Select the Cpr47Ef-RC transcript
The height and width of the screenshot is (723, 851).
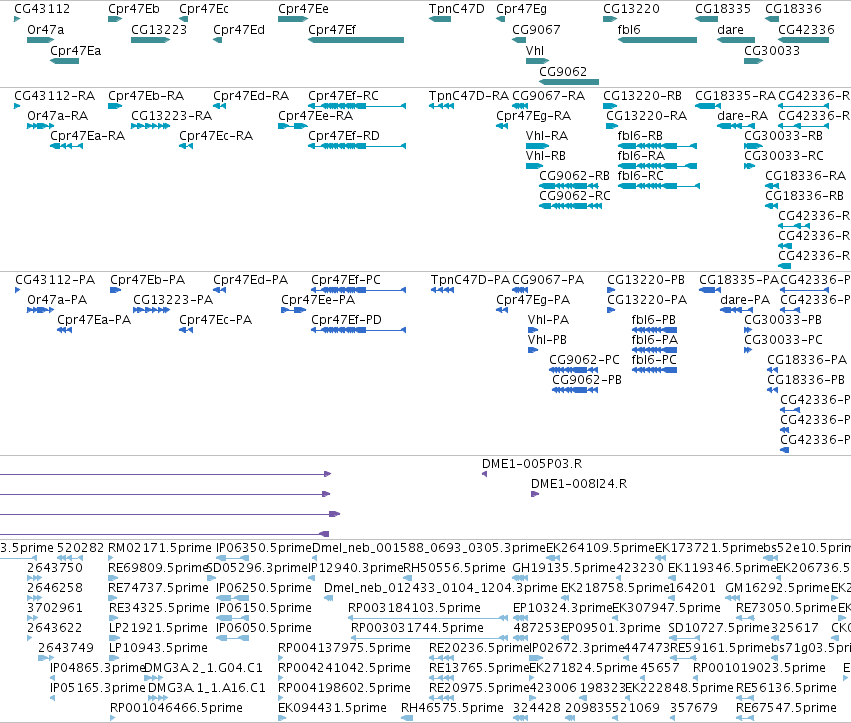click(357, 106)
